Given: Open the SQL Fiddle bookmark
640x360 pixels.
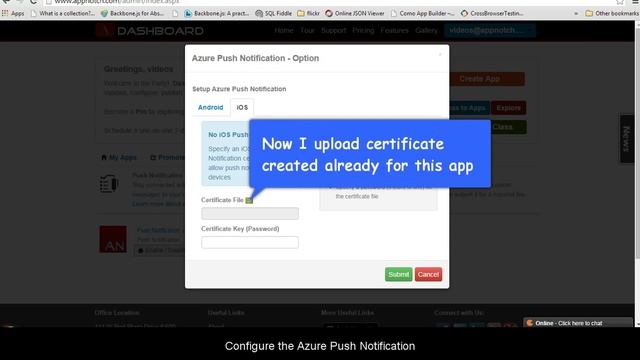Looking at the screenshot, I should pos(273,13).
